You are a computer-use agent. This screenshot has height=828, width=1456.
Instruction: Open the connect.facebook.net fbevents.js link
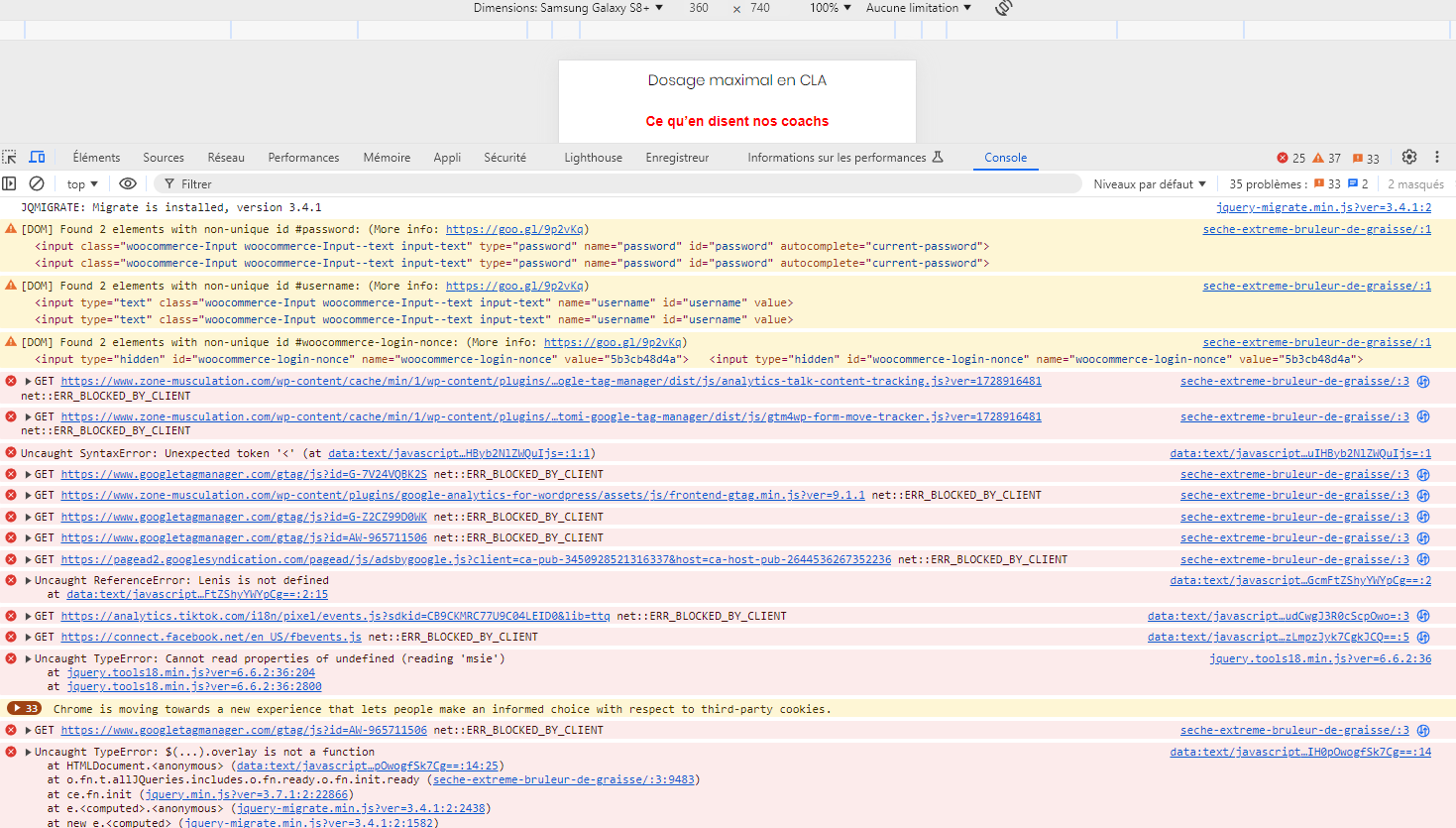click(211, 638)
